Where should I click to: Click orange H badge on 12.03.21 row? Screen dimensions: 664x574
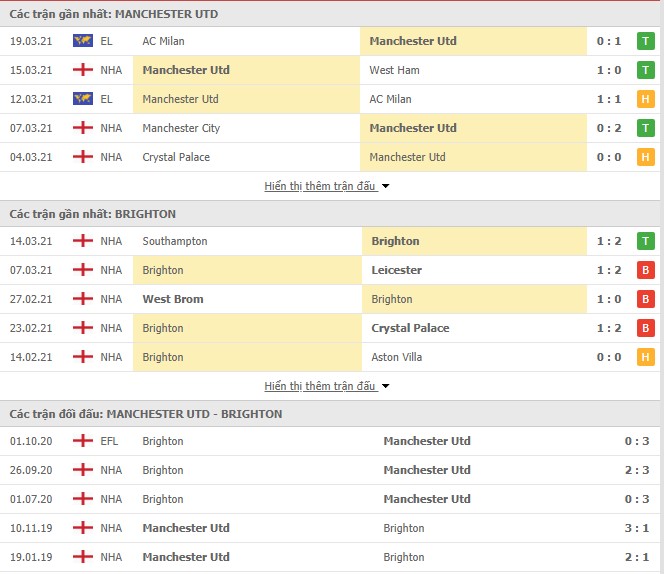point(645,99)
